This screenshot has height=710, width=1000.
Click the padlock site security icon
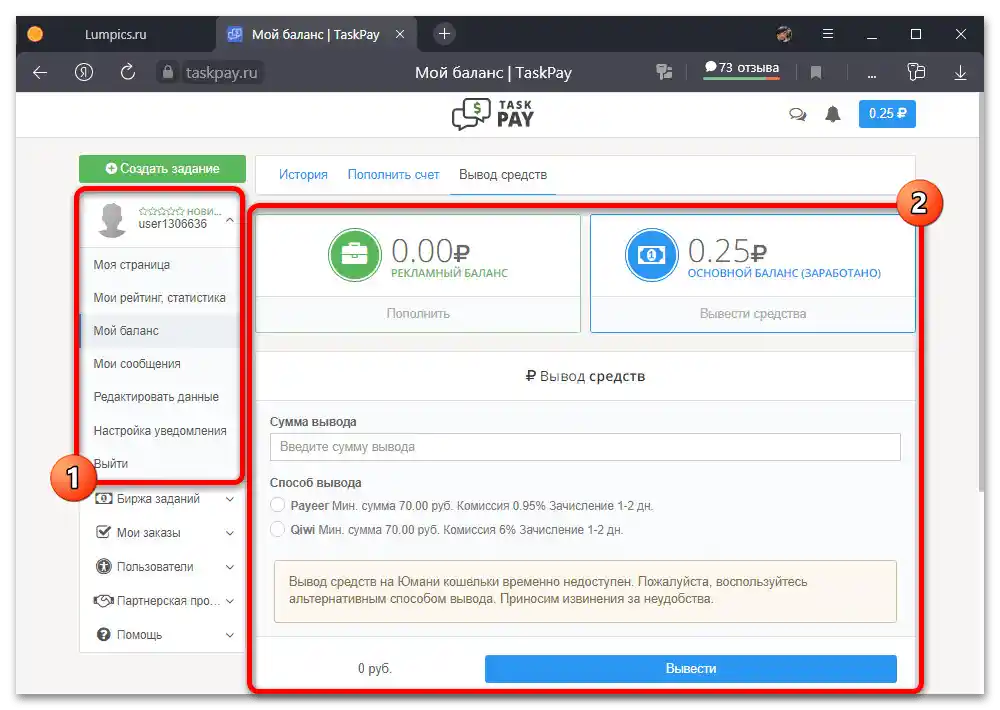168,72
